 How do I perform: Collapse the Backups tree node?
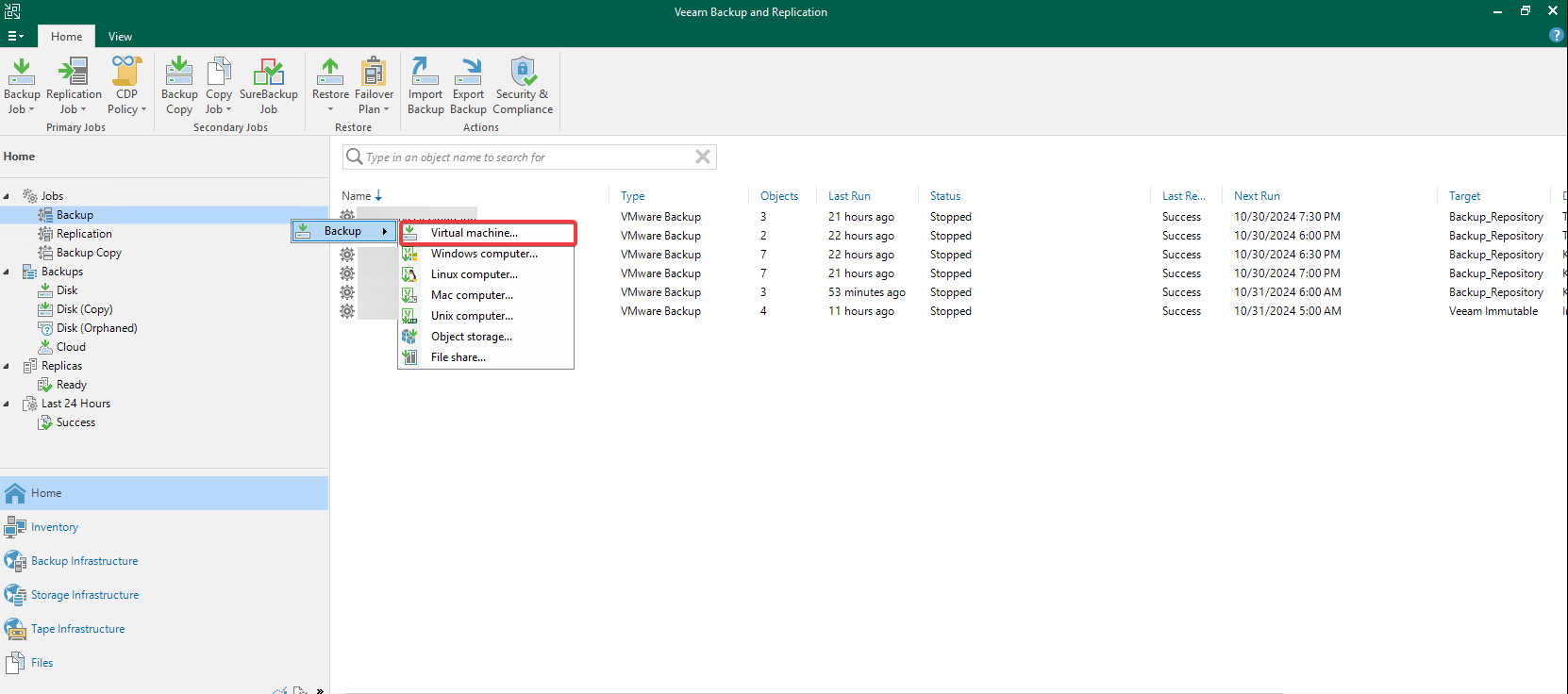(x=7, y=272)
